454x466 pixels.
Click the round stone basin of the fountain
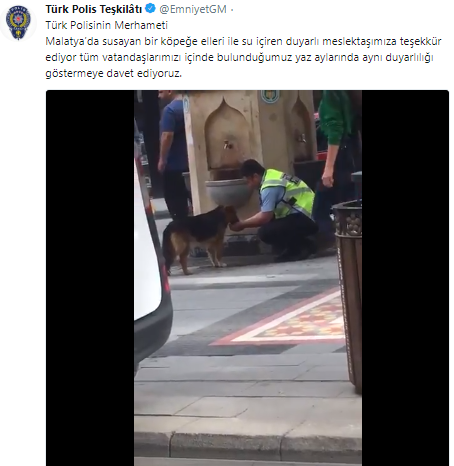pyautogui.click(x=227, y=192)
